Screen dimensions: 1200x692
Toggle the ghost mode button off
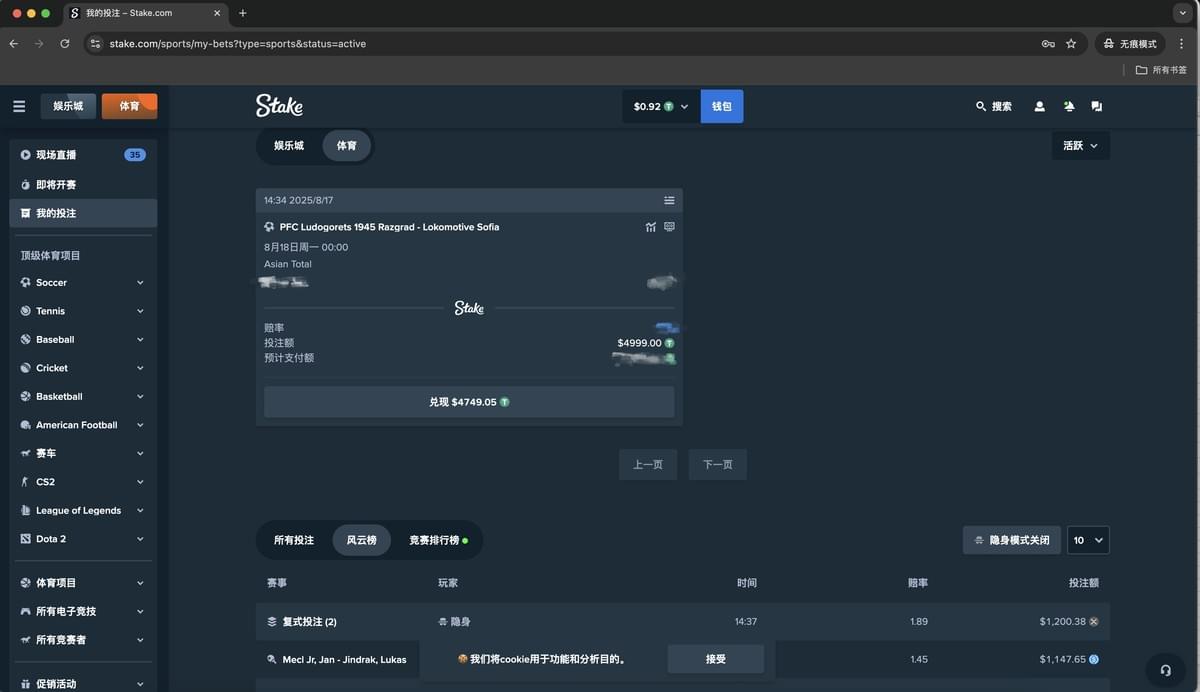pos(1011,540)
